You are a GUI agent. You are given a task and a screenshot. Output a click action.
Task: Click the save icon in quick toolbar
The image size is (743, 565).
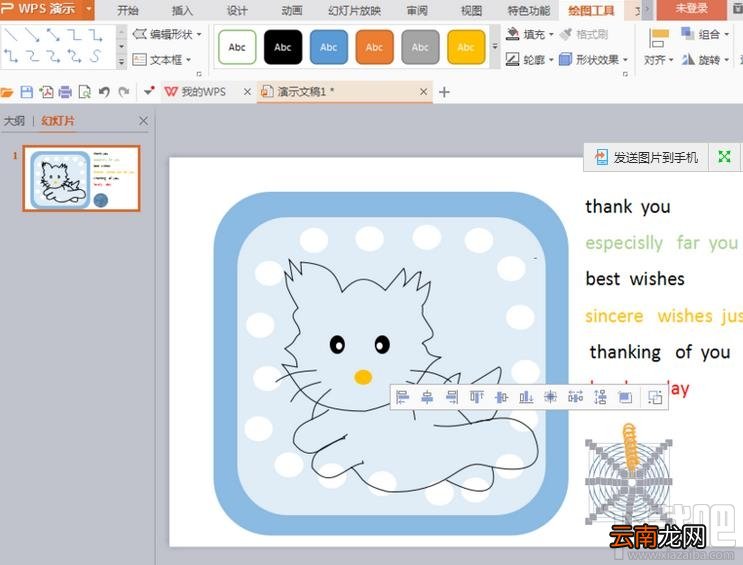27,92
